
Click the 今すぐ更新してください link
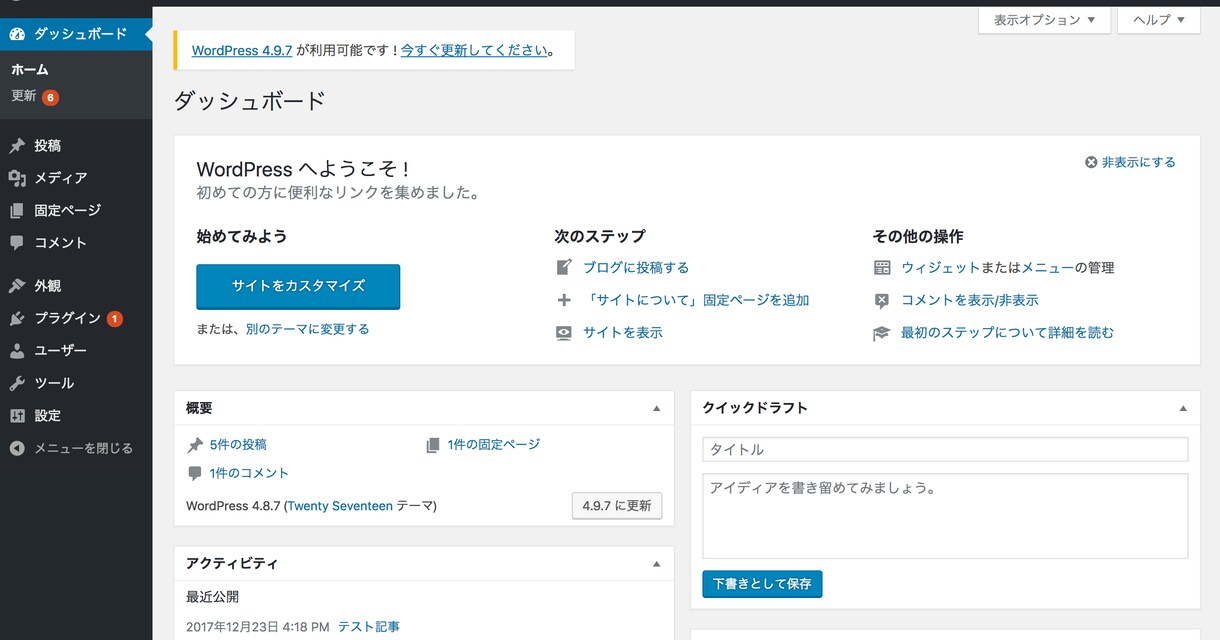click(x=474, y=50)
